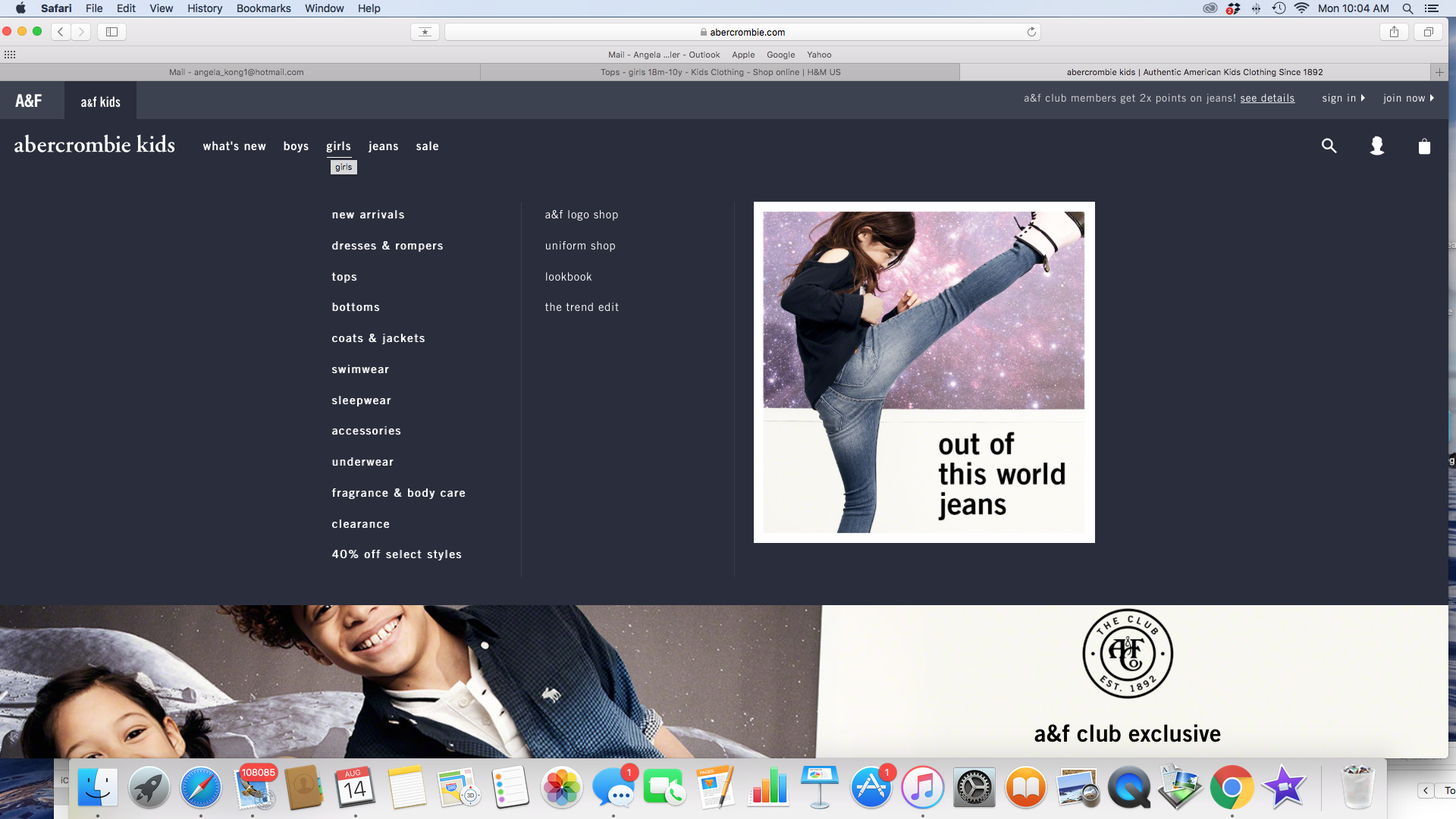The width and height of the screenshot is (1456, 819).
Task: Click the see details link
Action: pos(1267,98)
